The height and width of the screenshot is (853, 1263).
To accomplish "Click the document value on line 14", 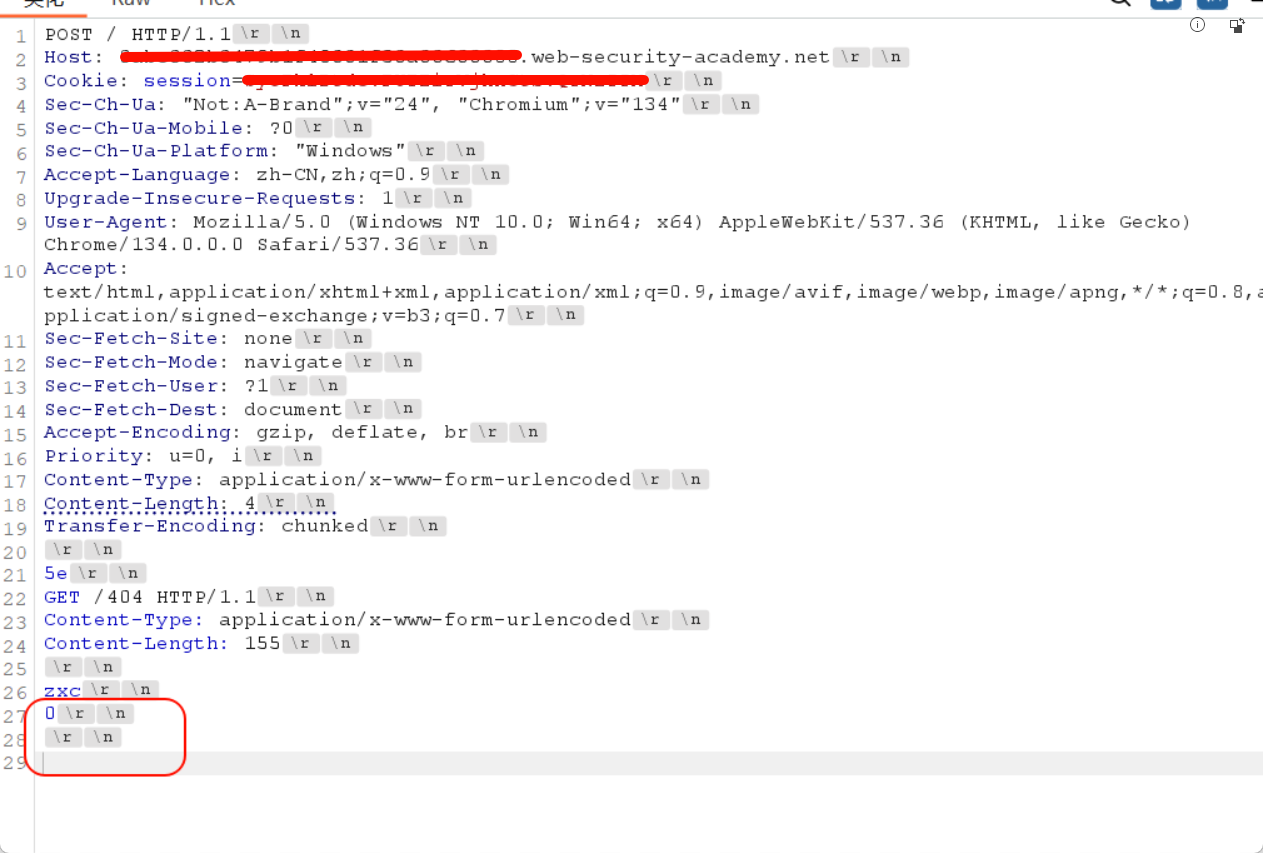I will [293, 409].
